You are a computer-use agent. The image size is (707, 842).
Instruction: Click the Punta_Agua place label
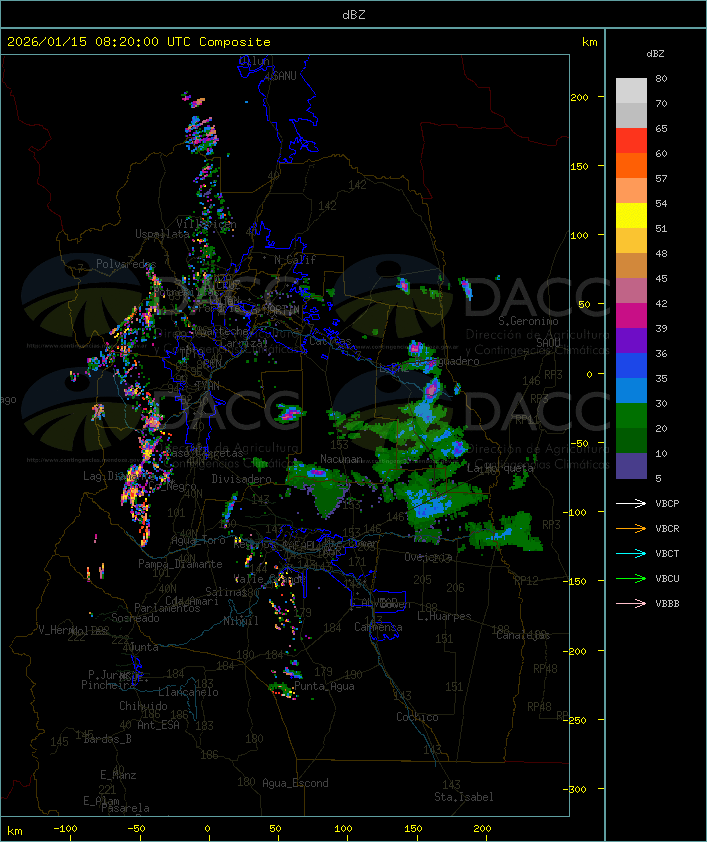(324, 686)
